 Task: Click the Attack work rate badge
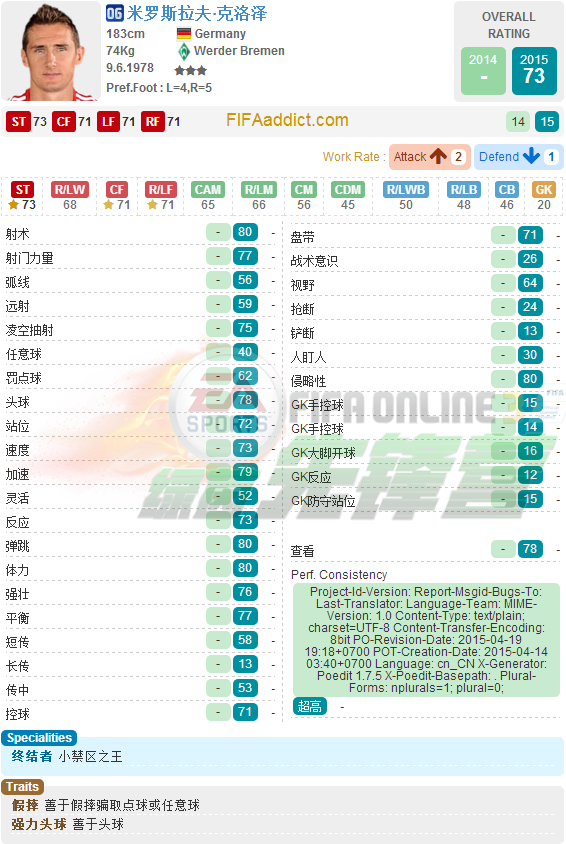tap(429, 157)
